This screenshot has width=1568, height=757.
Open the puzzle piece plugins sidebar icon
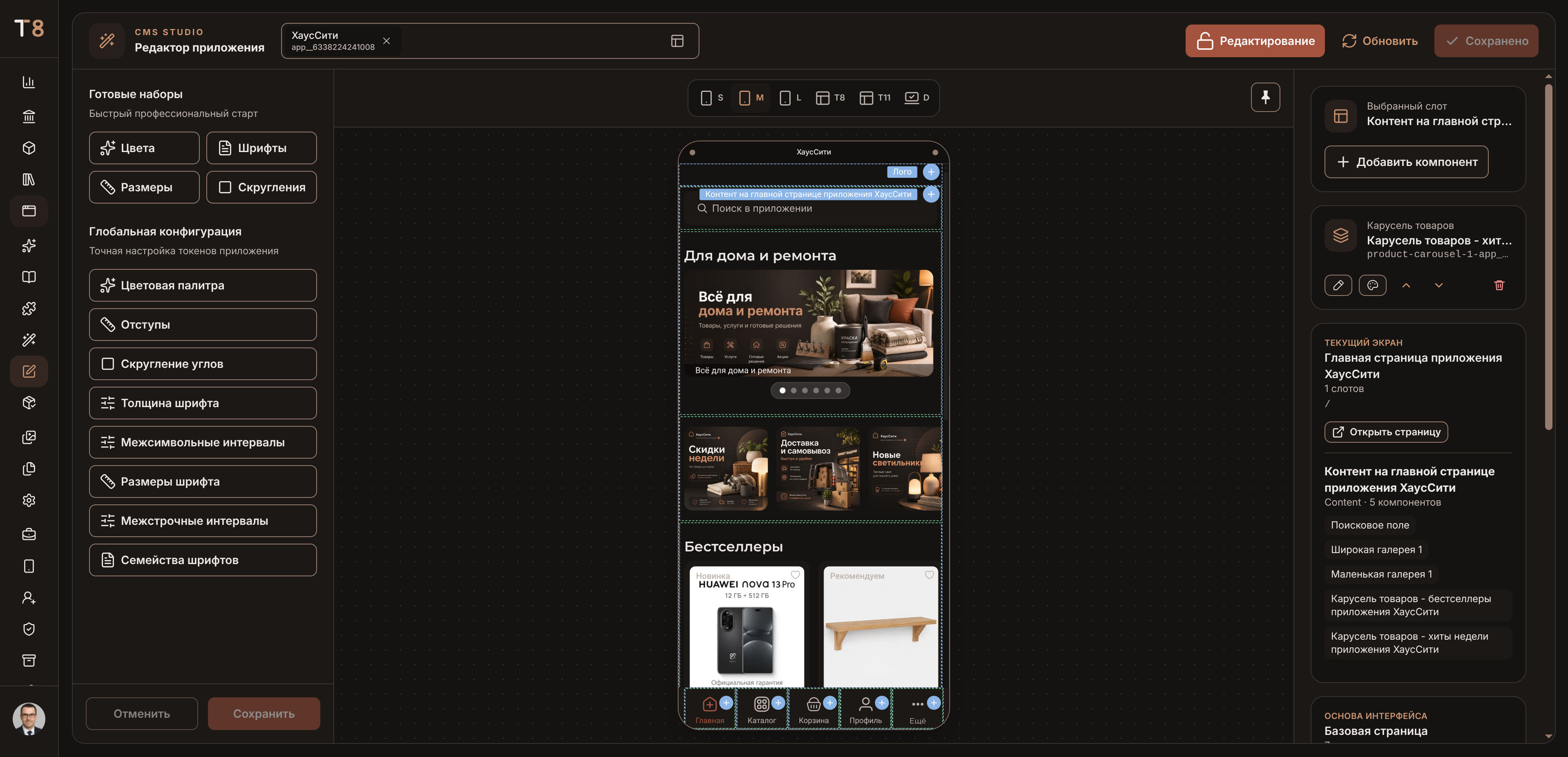coord(29,308)
